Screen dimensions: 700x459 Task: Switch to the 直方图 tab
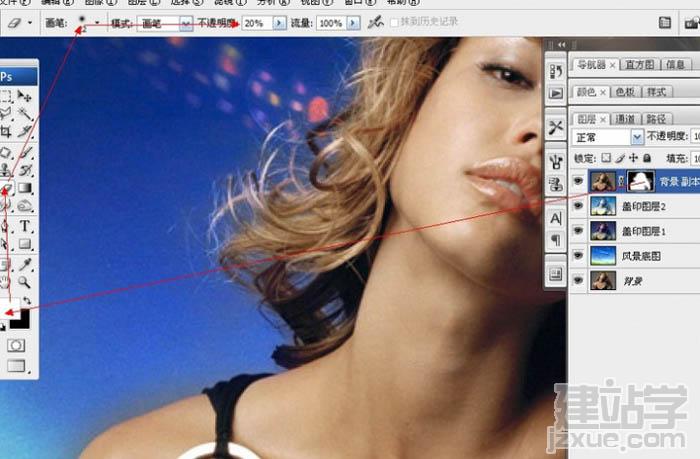pyautogui.click(x=639, y=65)
